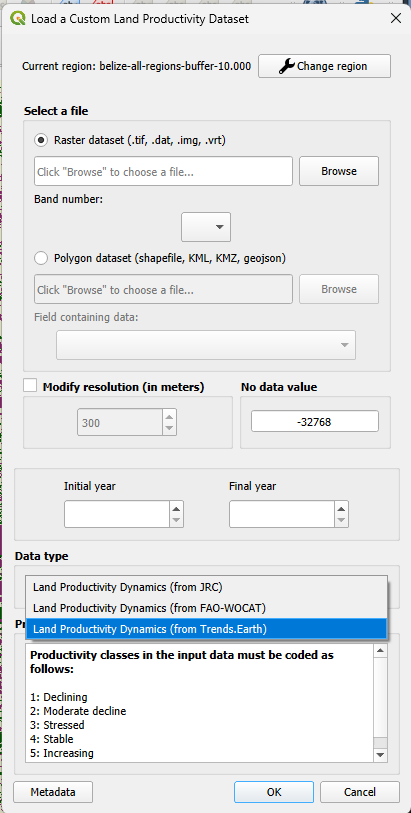This screenshot has width=411, height=813.
Task: Click the wrench Change region button
Action: (324, 66)
